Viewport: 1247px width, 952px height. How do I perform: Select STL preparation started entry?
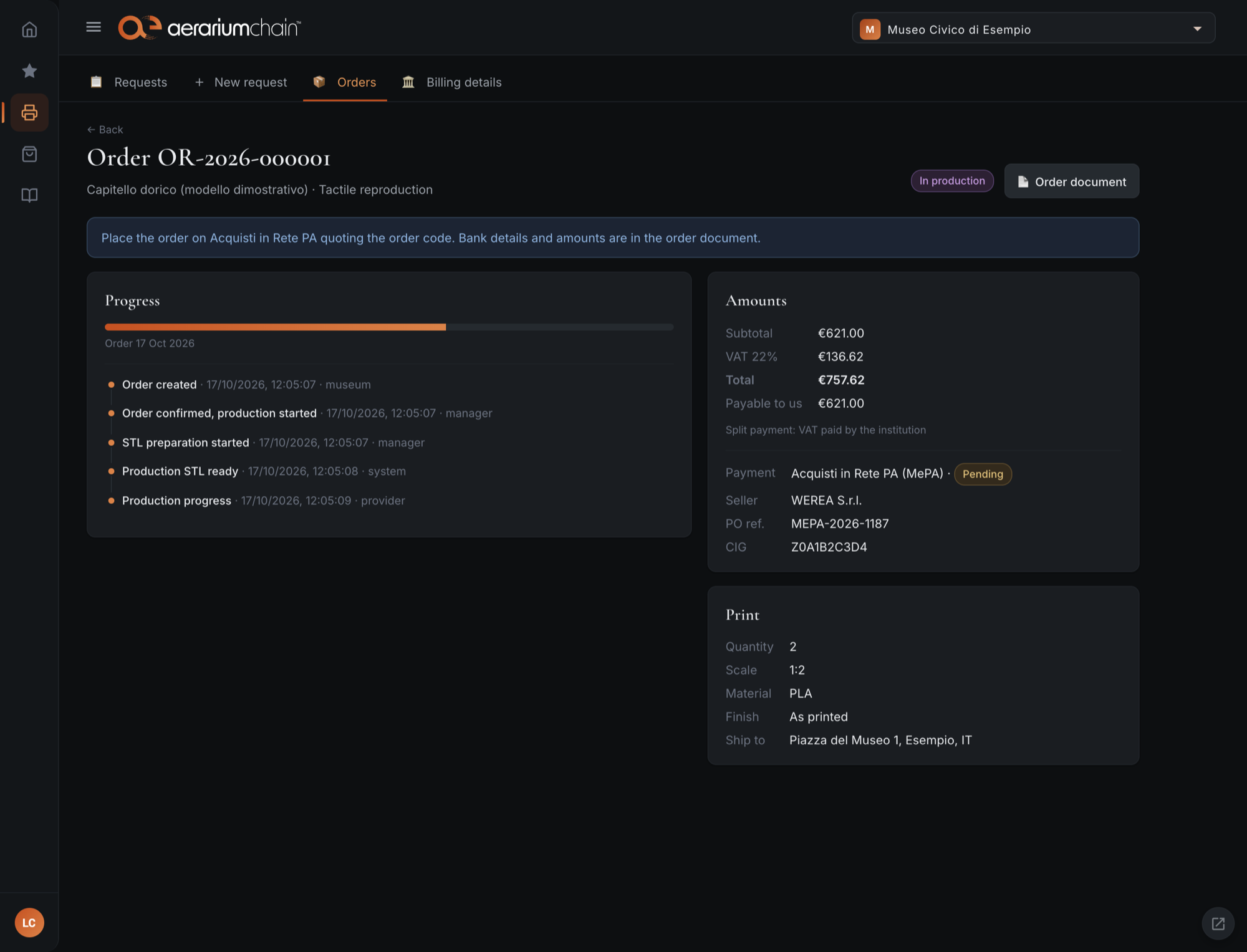coord(266,443)
